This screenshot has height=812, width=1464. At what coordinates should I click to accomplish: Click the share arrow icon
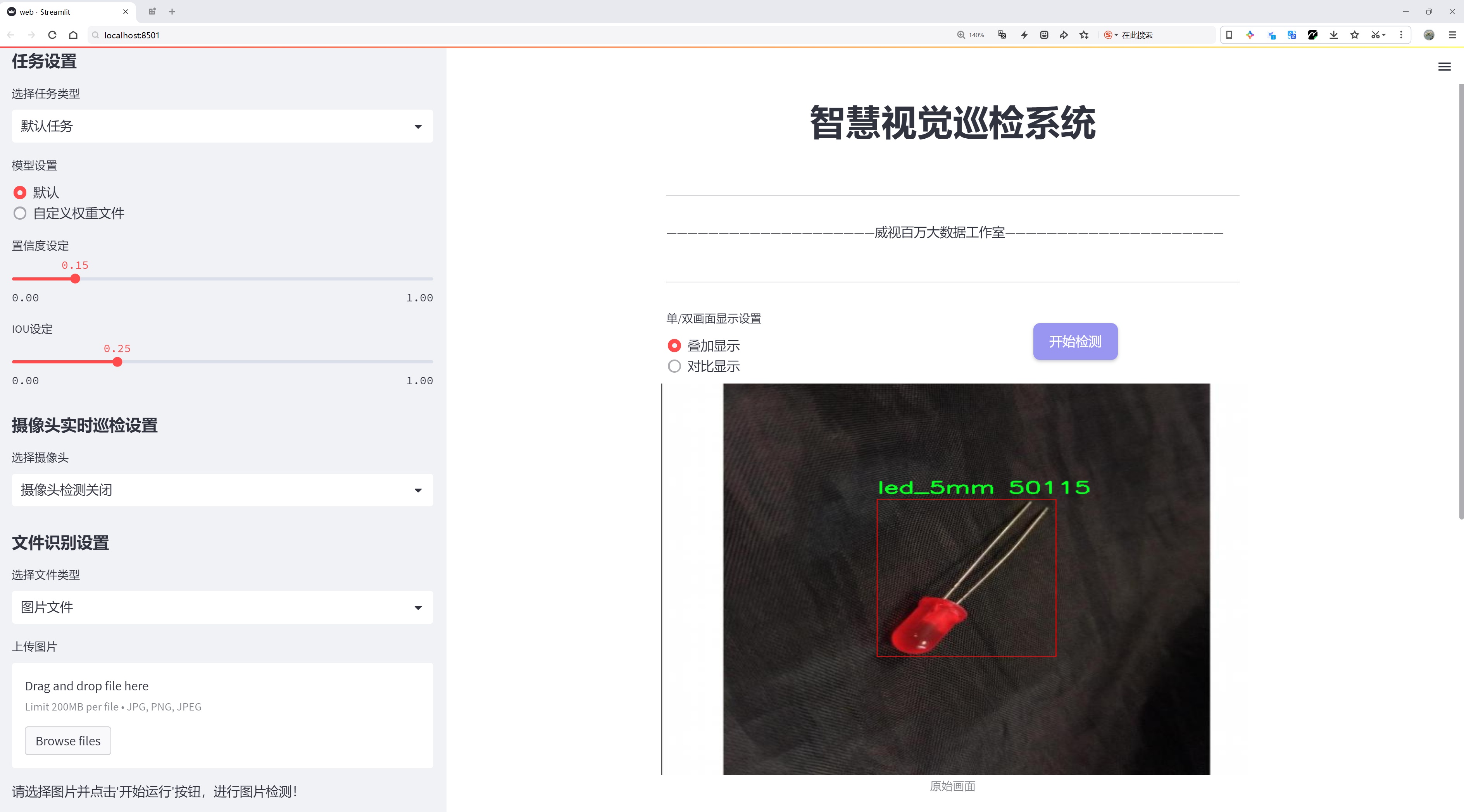pos(1064,34)
